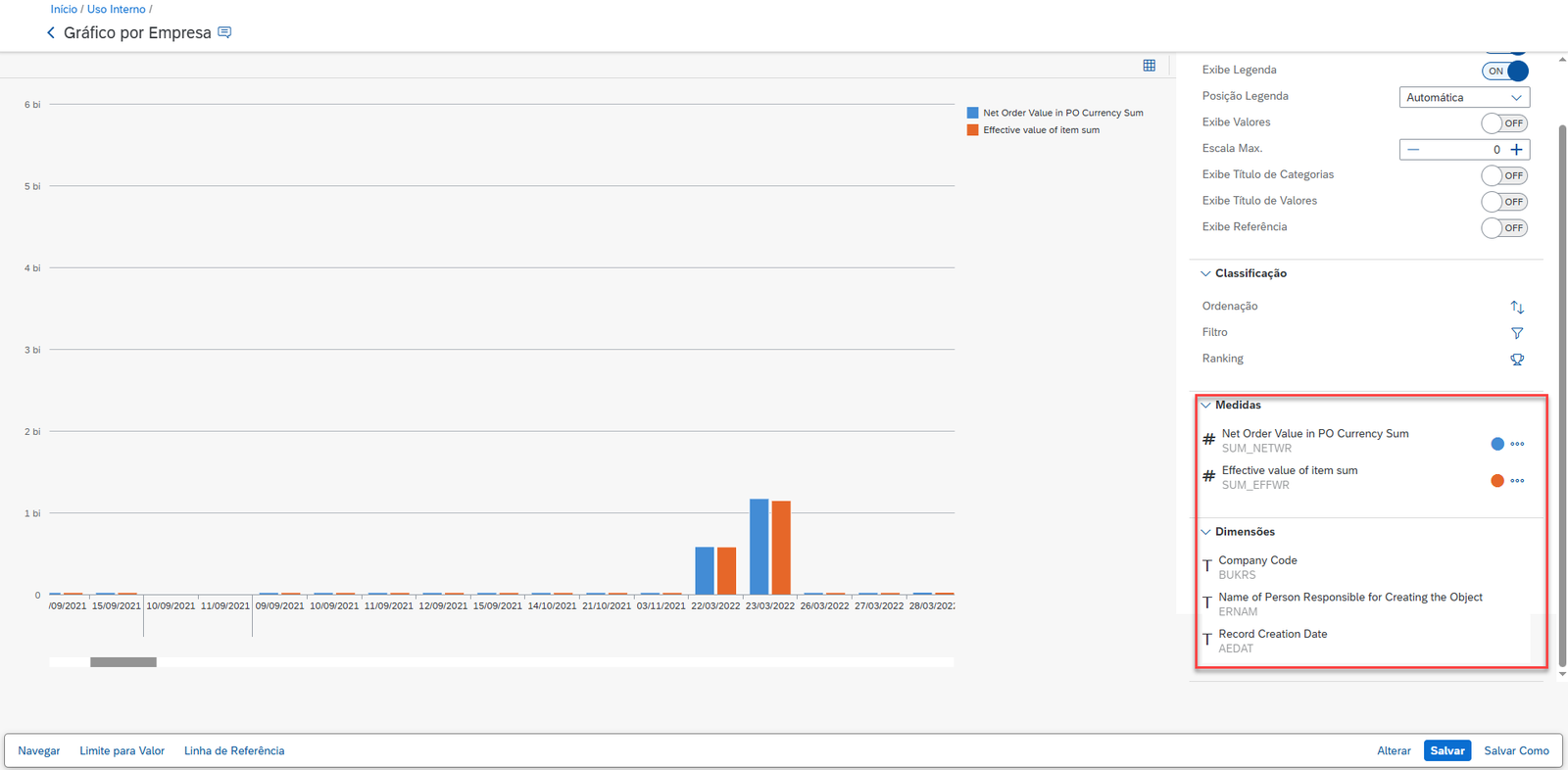Collapse the Classificação section
The height and width of the screenshot is (770, 1568).
coord(1205,273)
